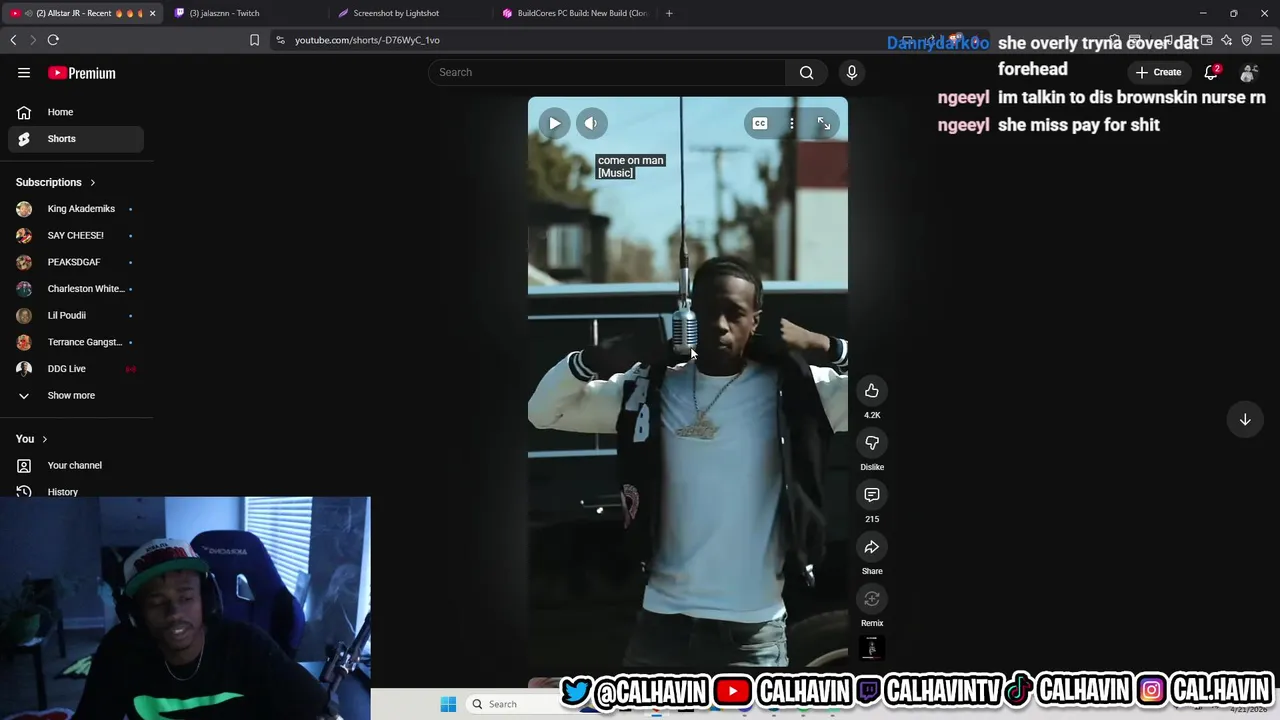Open Terrance Gangsta channel
1280x720 pixels.
76,342
